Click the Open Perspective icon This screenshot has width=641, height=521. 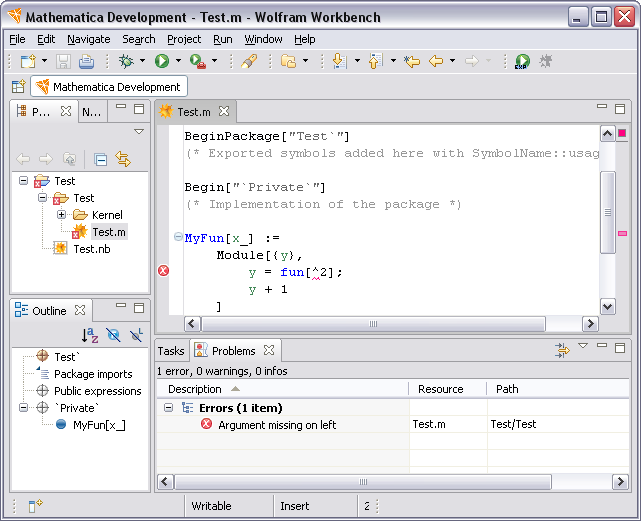click(18, 86)
